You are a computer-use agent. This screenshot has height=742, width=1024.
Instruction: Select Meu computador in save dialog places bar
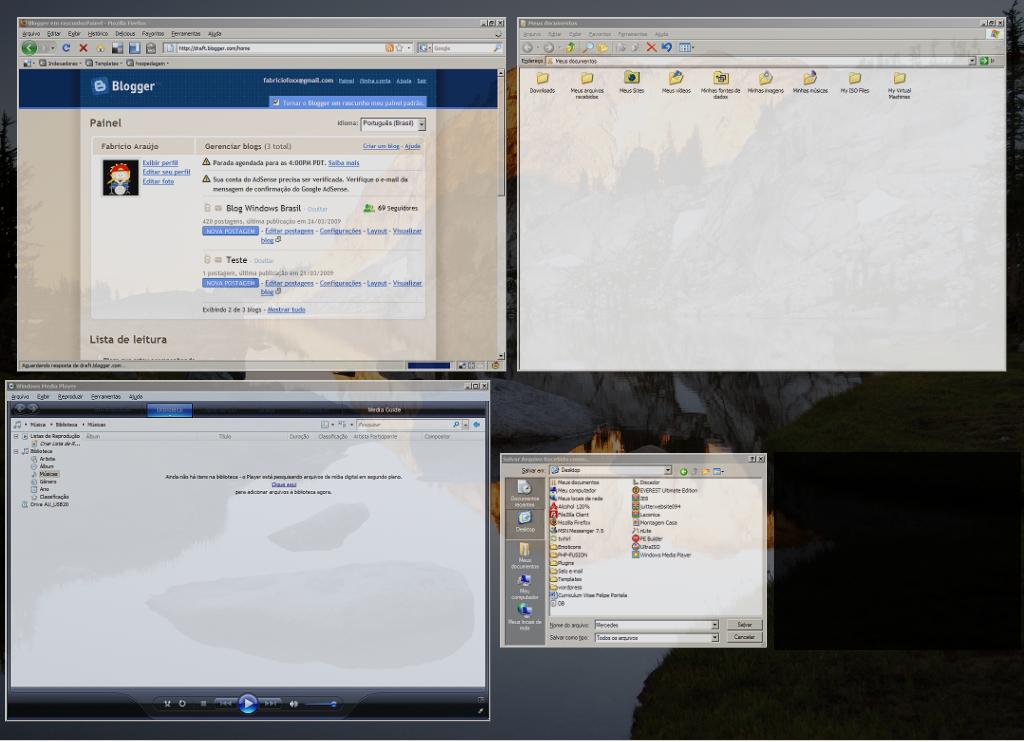[524, 587]
